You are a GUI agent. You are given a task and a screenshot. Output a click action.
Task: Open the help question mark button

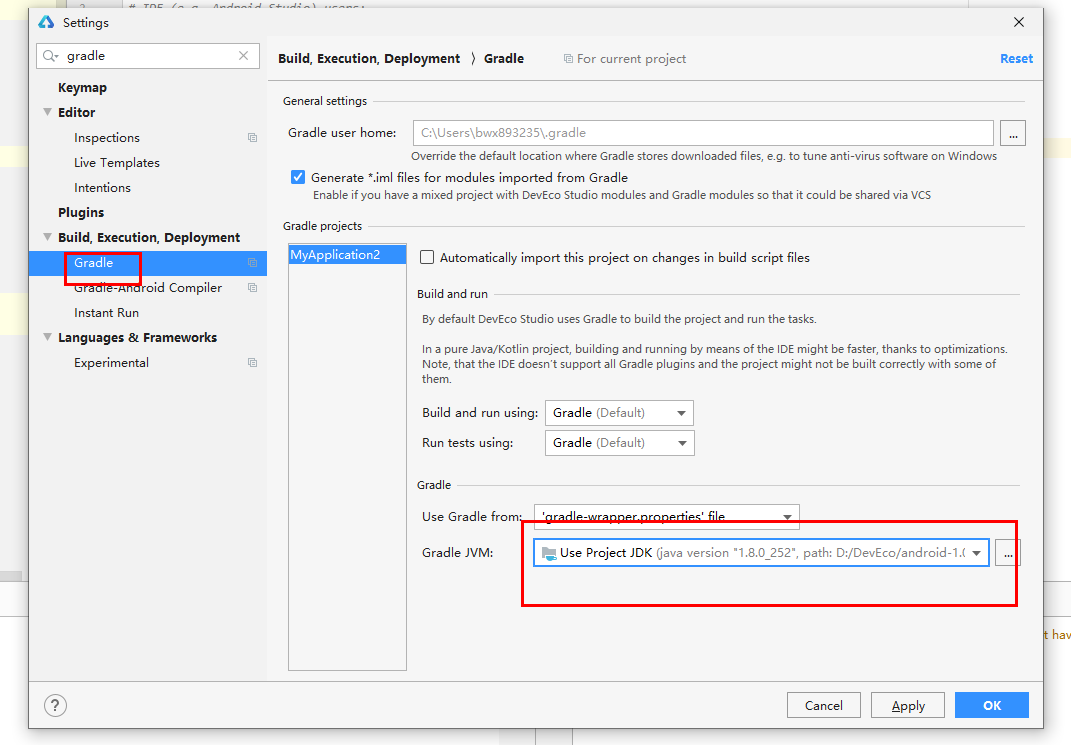[x=55, y=705]
